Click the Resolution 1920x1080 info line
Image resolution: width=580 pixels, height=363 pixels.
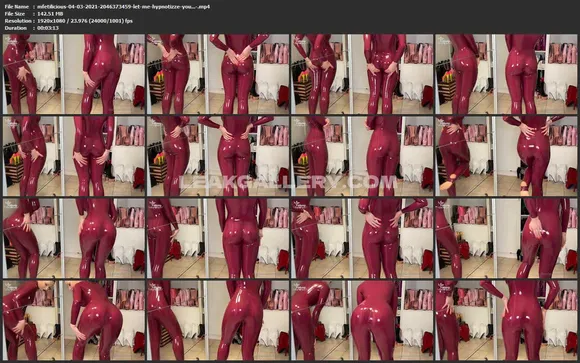pos(68,21)
